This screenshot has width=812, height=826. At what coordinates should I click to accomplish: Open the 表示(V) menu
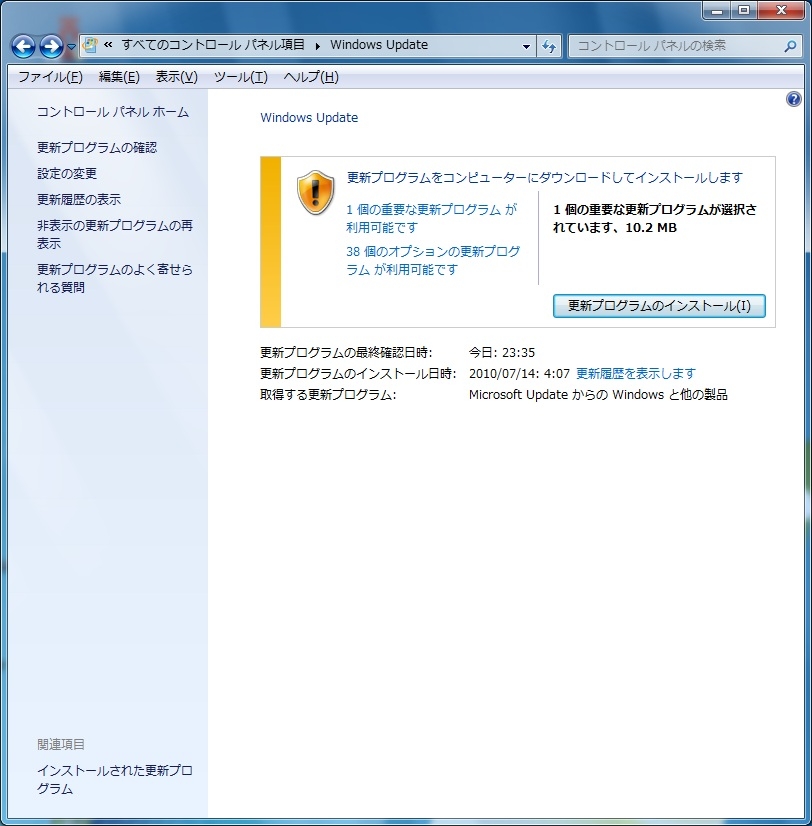click(177, 77)
